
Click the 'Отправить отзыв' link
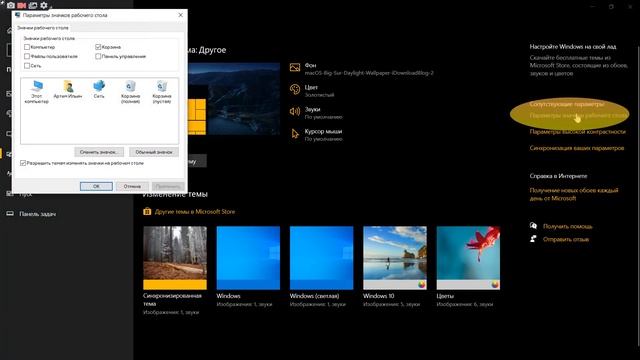566,239
